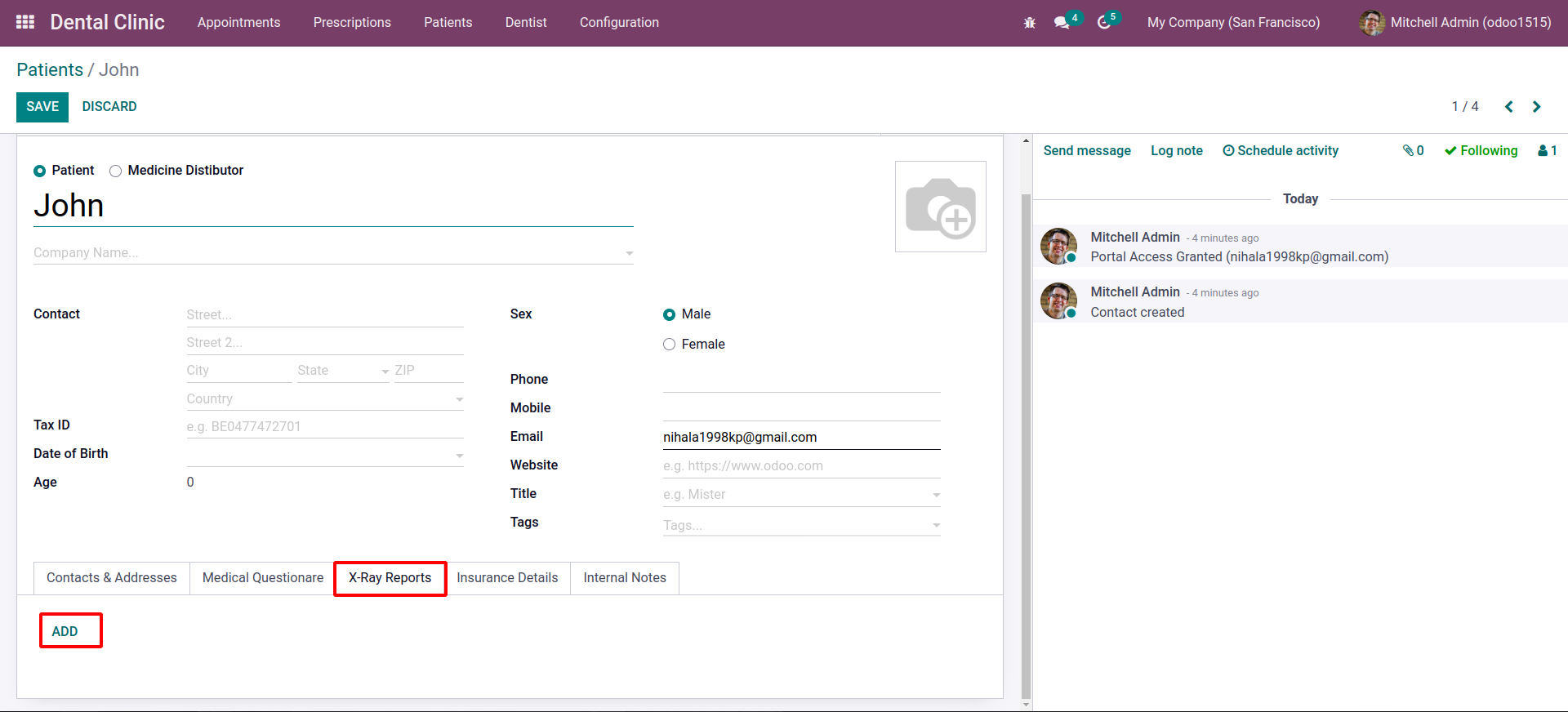
Task: Go to the previous patient record arrow
Action: 1508,107
